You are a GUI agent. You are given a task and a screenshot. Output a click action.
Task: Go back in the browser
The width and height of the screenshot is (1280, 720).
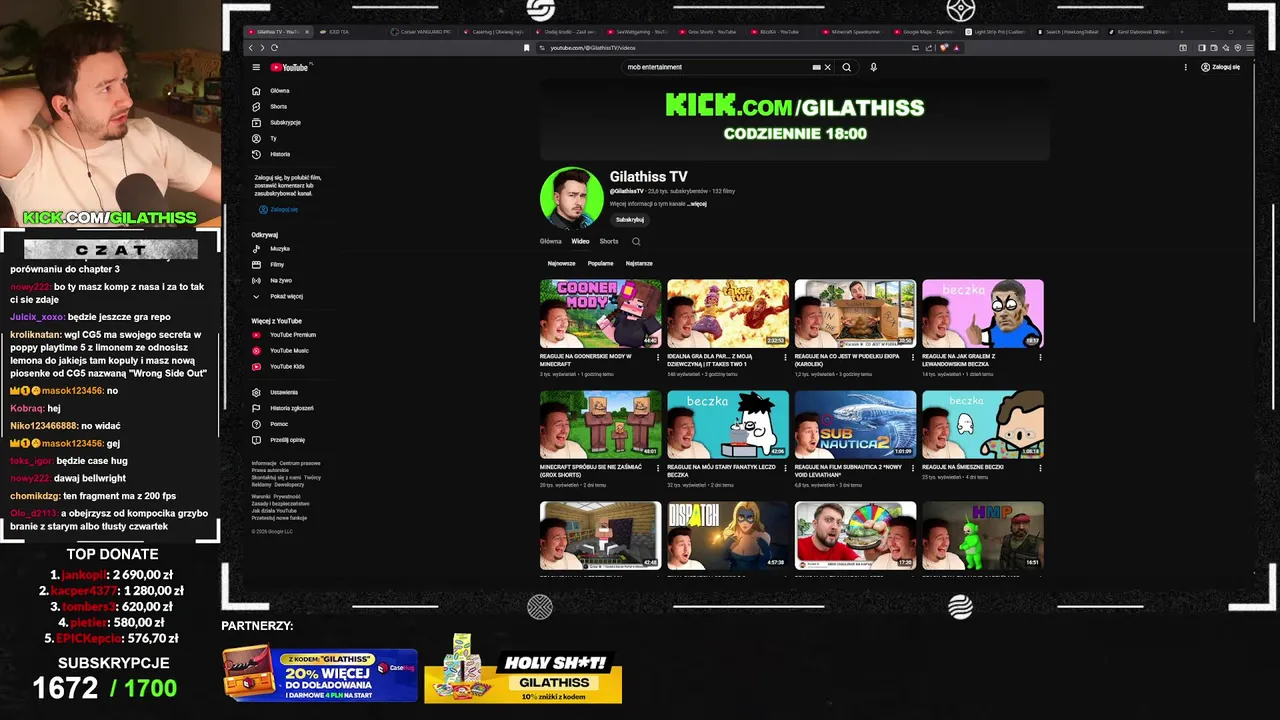point(251,47)
